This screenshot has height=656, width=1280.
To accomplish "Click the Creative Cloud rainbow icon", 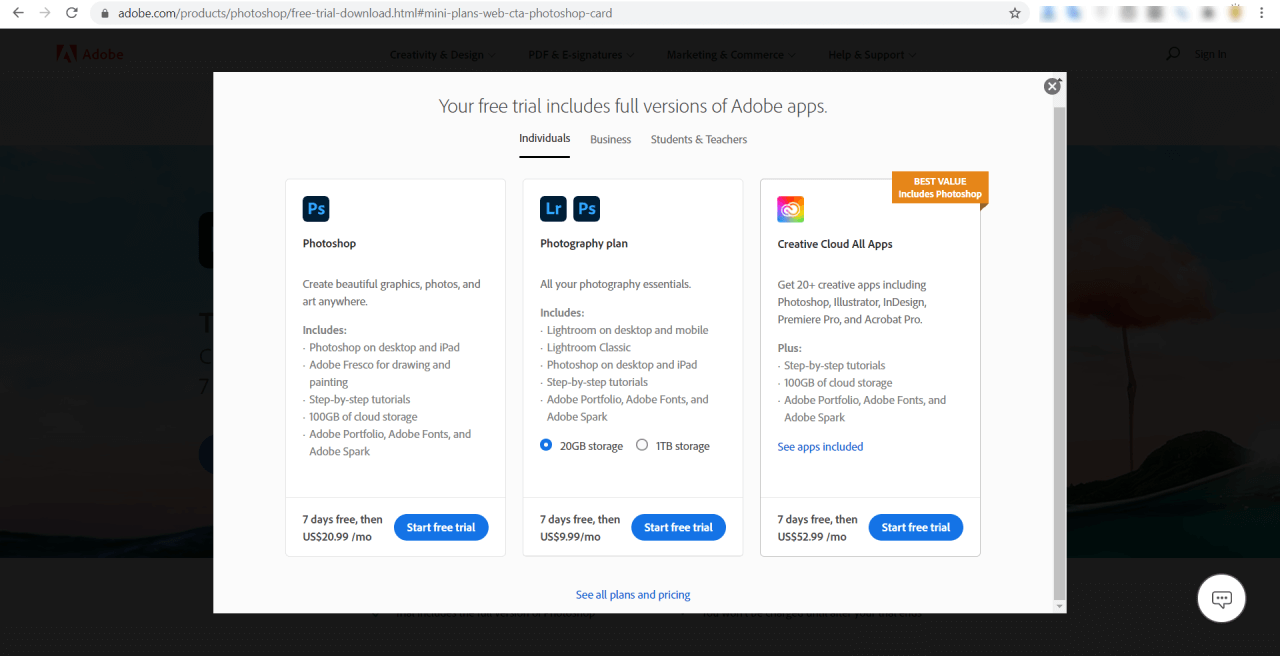I will click(x=791, y=209).
